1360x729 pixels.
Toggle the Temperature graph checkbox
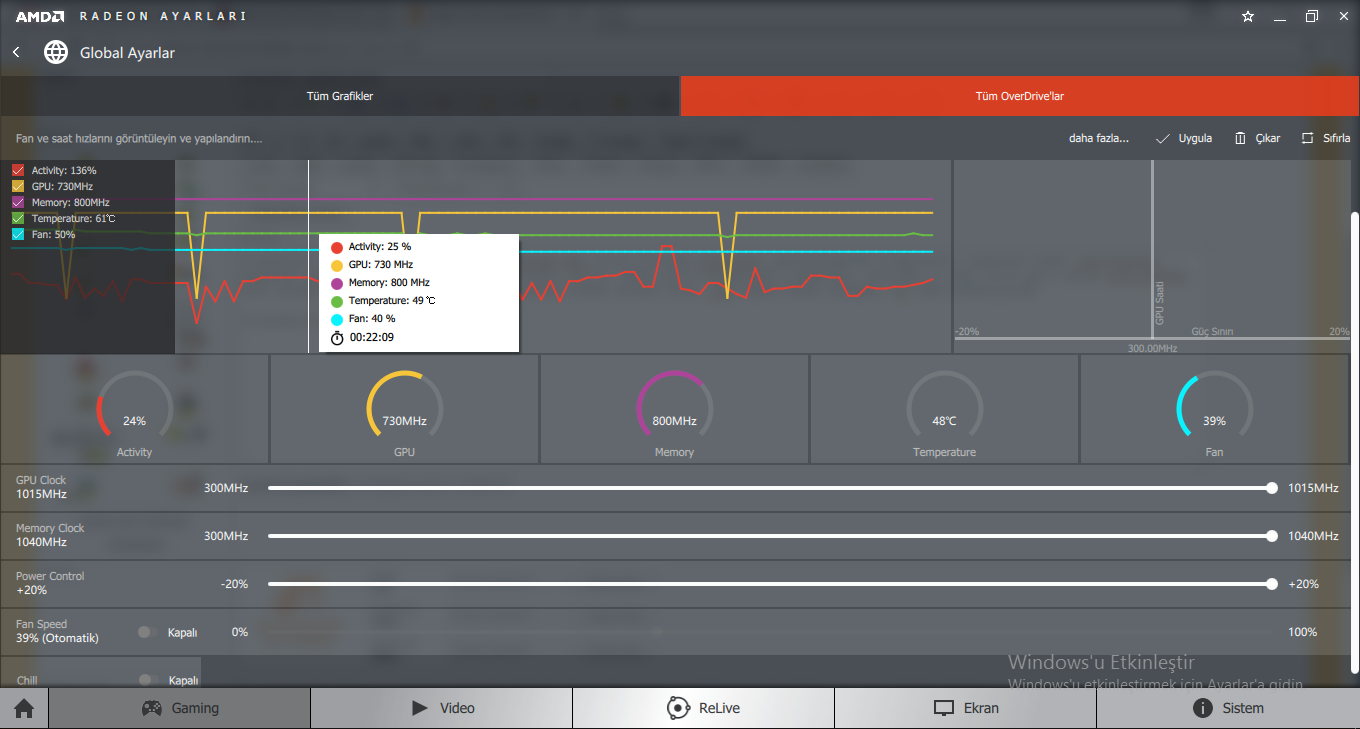(x=18, y=218)
